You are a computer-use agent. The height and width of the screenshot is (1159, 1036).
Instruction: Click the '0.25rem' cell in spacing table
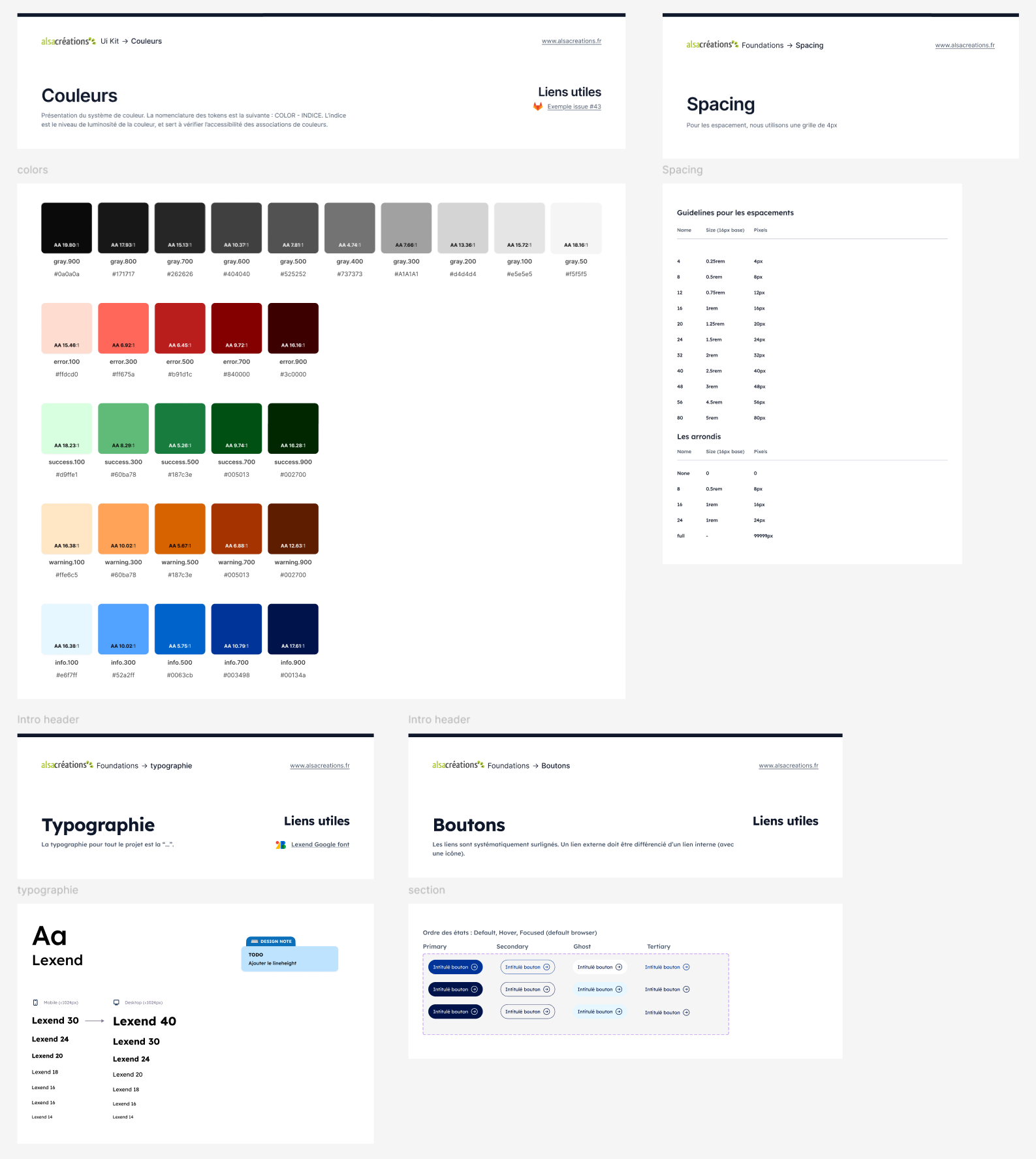point(715,261)
